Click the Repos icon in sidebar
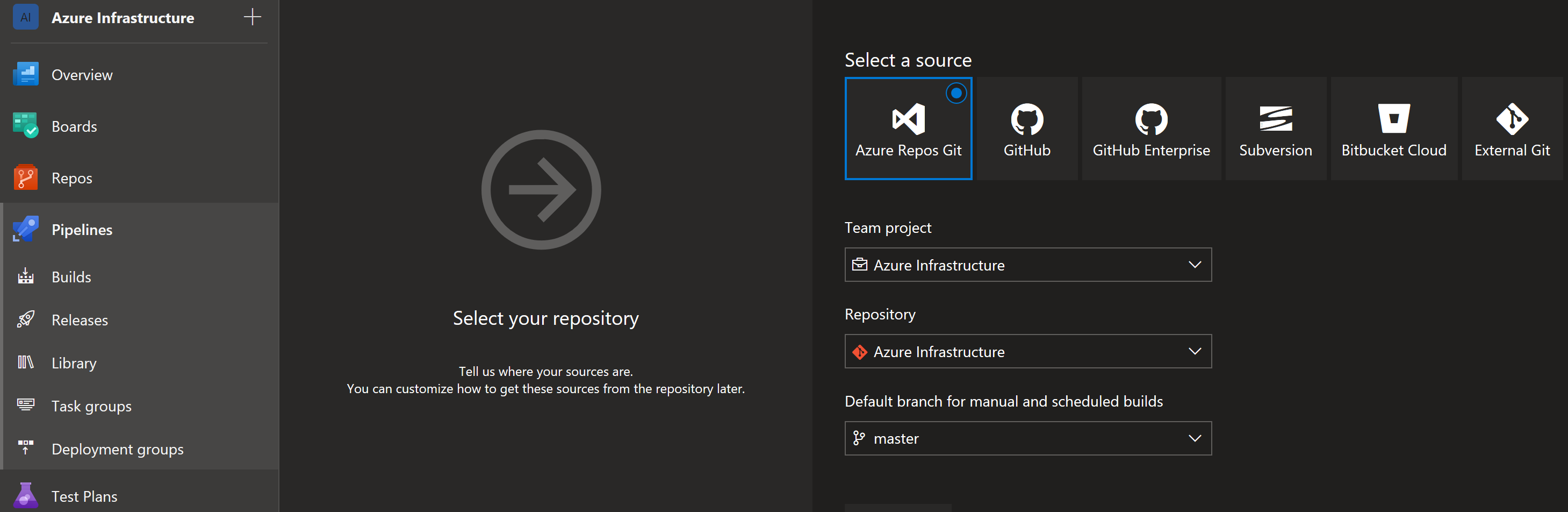Viewport: 1568px width, 512px height. 26,177
